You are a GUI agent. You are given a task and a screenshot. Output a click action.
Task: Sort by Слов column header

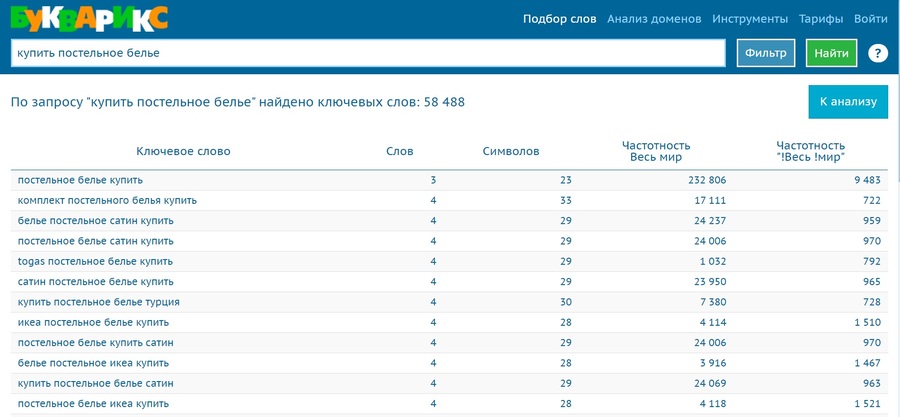(399, 152)
